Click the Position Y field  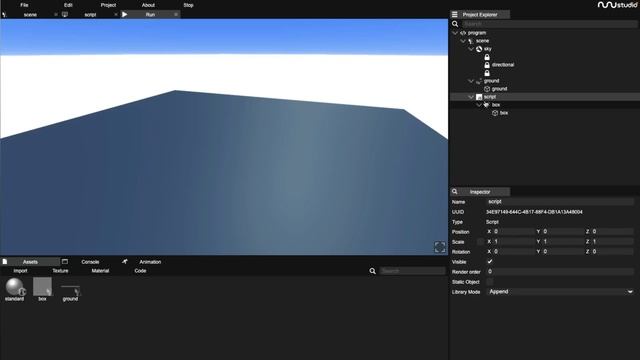[562, 231]
